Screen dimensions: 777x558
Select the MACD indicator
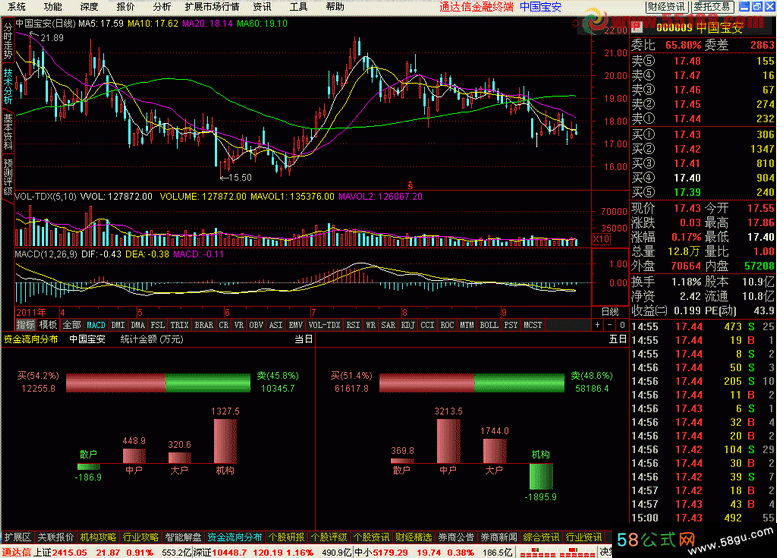click(x=96, y=325)
